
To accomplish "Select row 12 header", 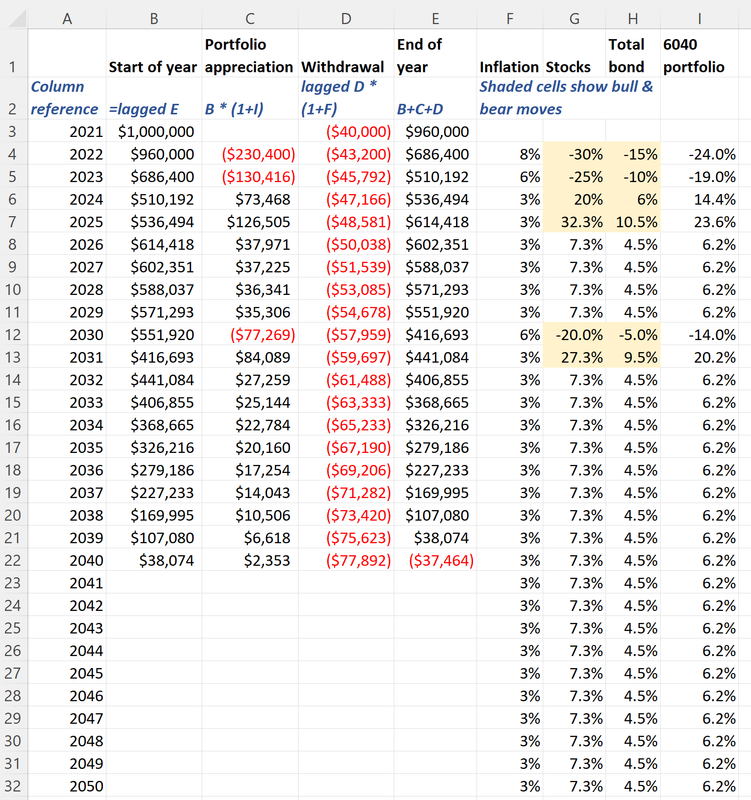I will pos(14,335).
